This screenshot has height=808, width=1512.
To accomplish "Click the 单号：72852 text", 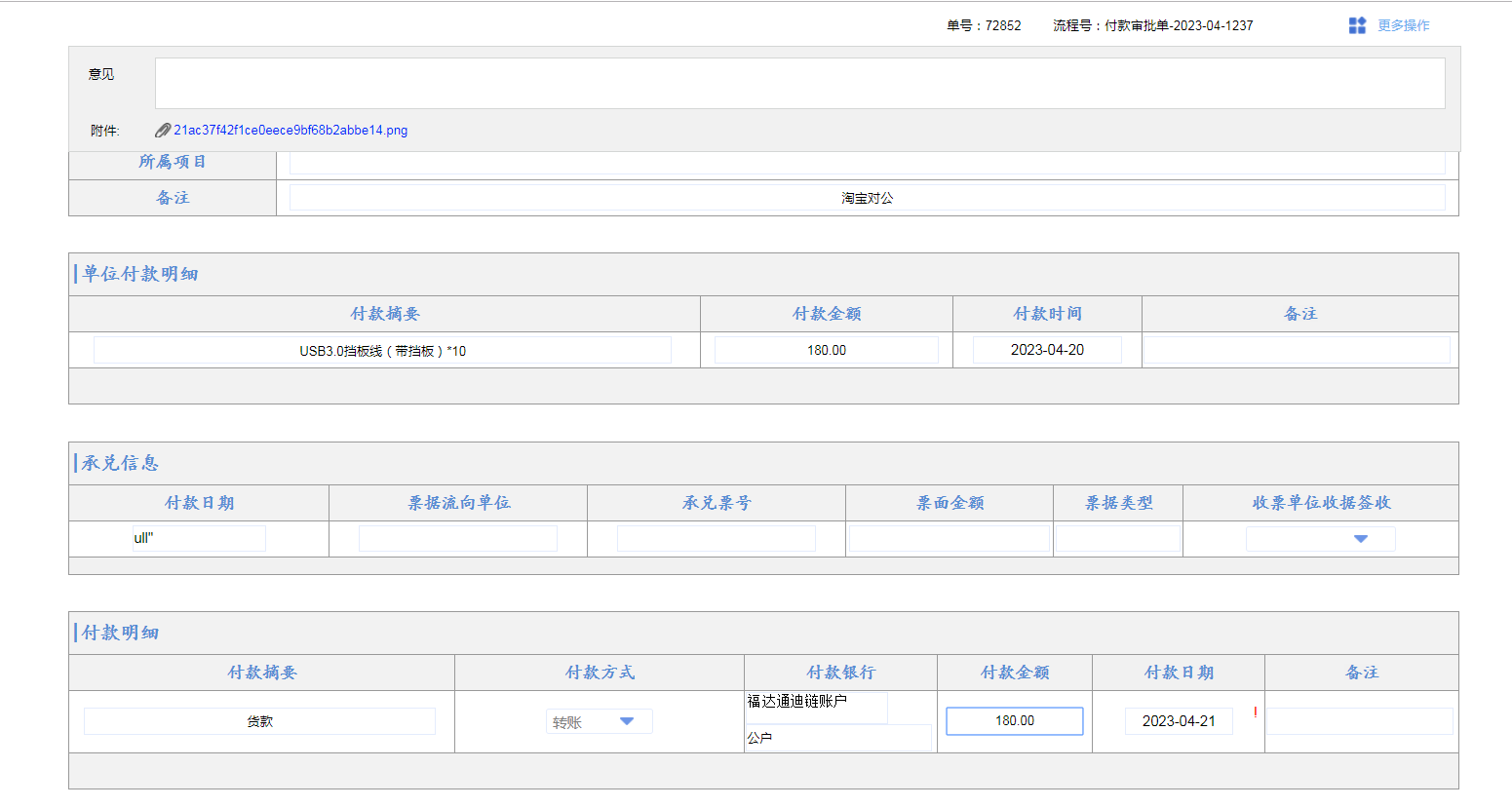I will click(x=984, y=25).
